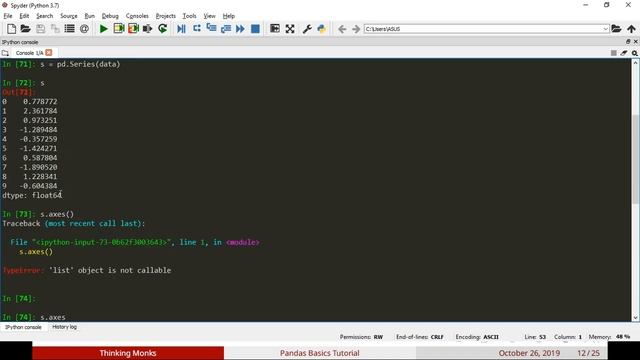Image resolution: width=640 pixels, height=360 pixels.
Task: Select the Console 1/A tab
Action: click(29, 53)
